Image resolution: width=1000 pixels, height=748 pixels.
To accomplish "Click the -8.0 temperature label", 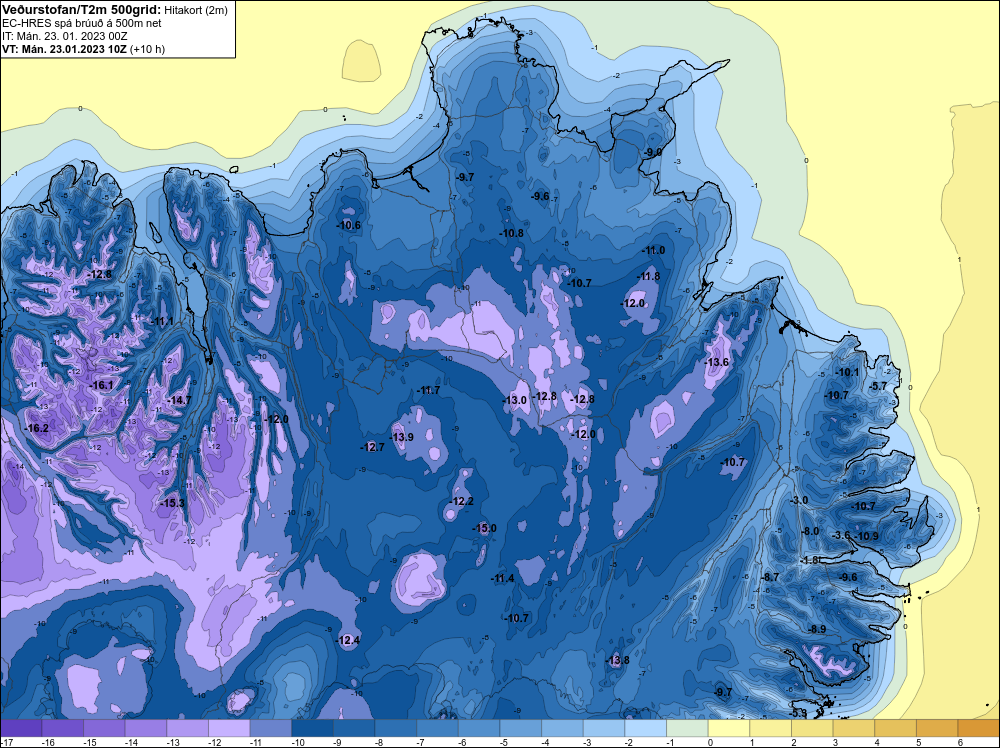I will tap(809, 531).
